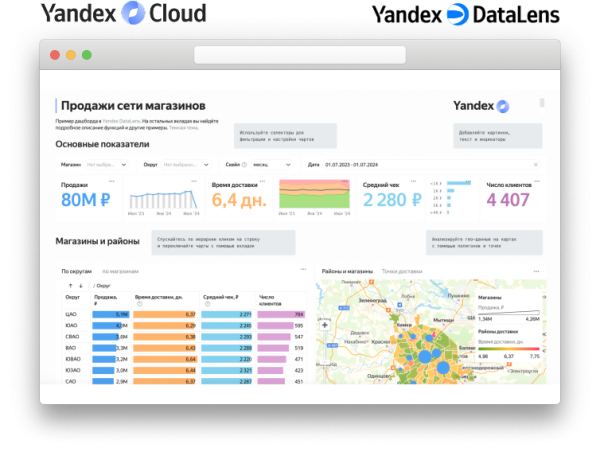The height and width of the screenshot is (452, 600).
Task: Click the delivery time color gradient legend
Action: click(x=509, y=349)
